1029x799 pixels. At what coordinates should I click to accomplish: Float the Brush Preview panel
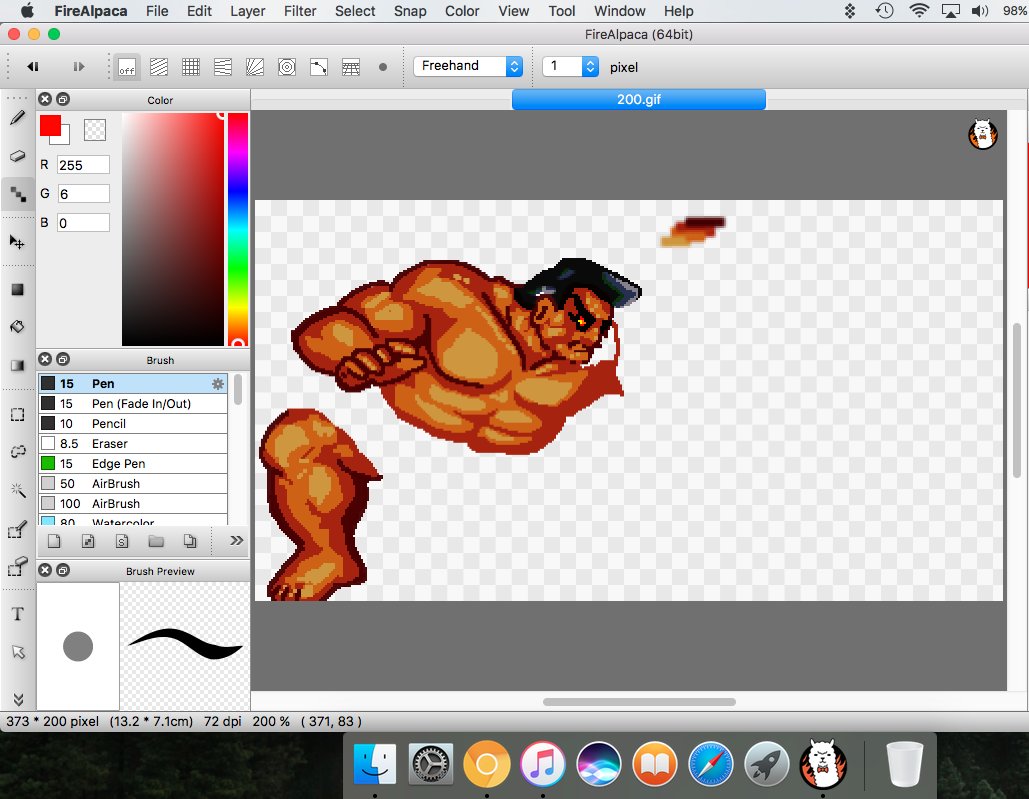(x=63, y=570)
